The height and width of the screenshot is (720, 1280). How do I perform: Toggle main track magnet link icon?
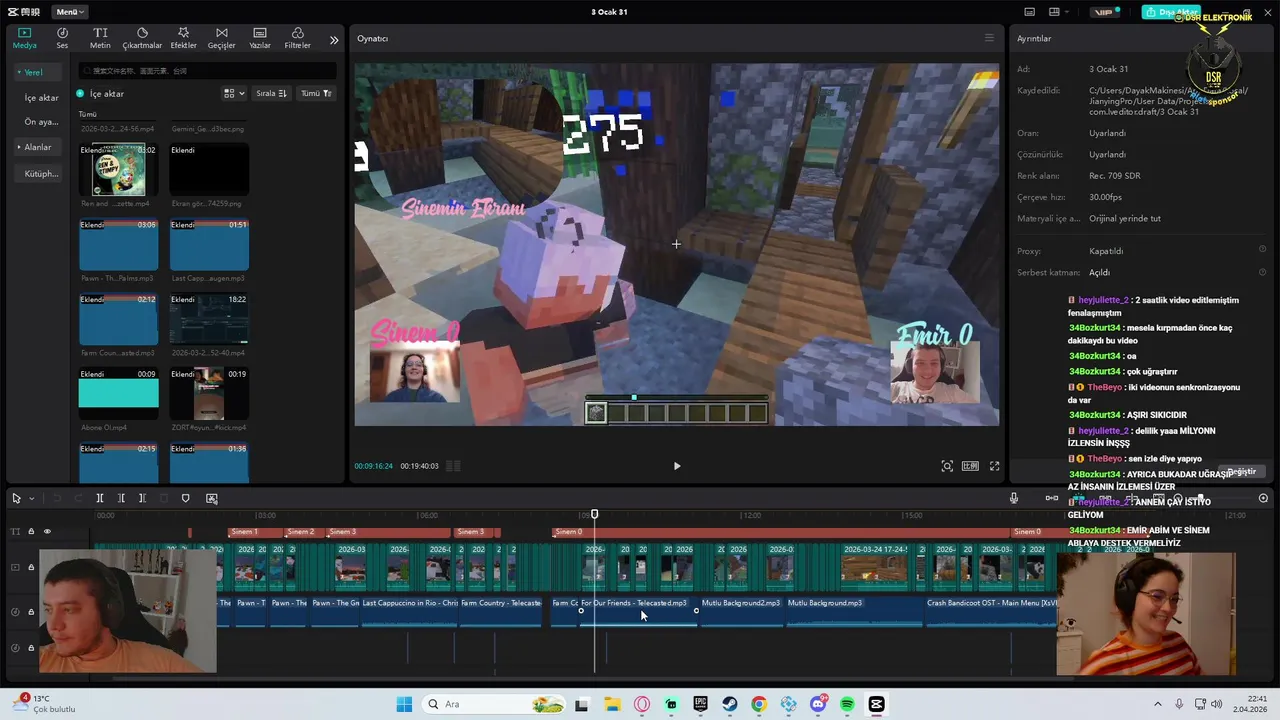pos(1051,498)
